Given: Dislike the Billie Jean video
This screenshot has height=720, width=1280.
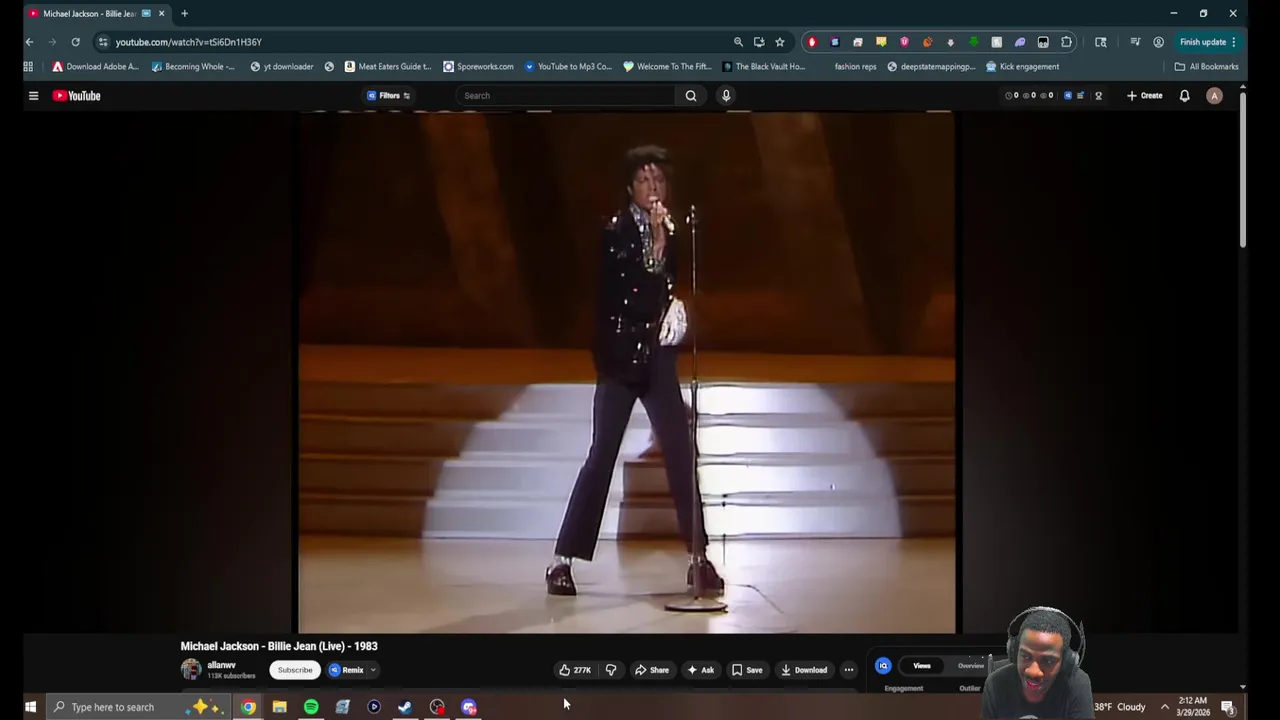Looking at the screenshot, I should [611, 670].
